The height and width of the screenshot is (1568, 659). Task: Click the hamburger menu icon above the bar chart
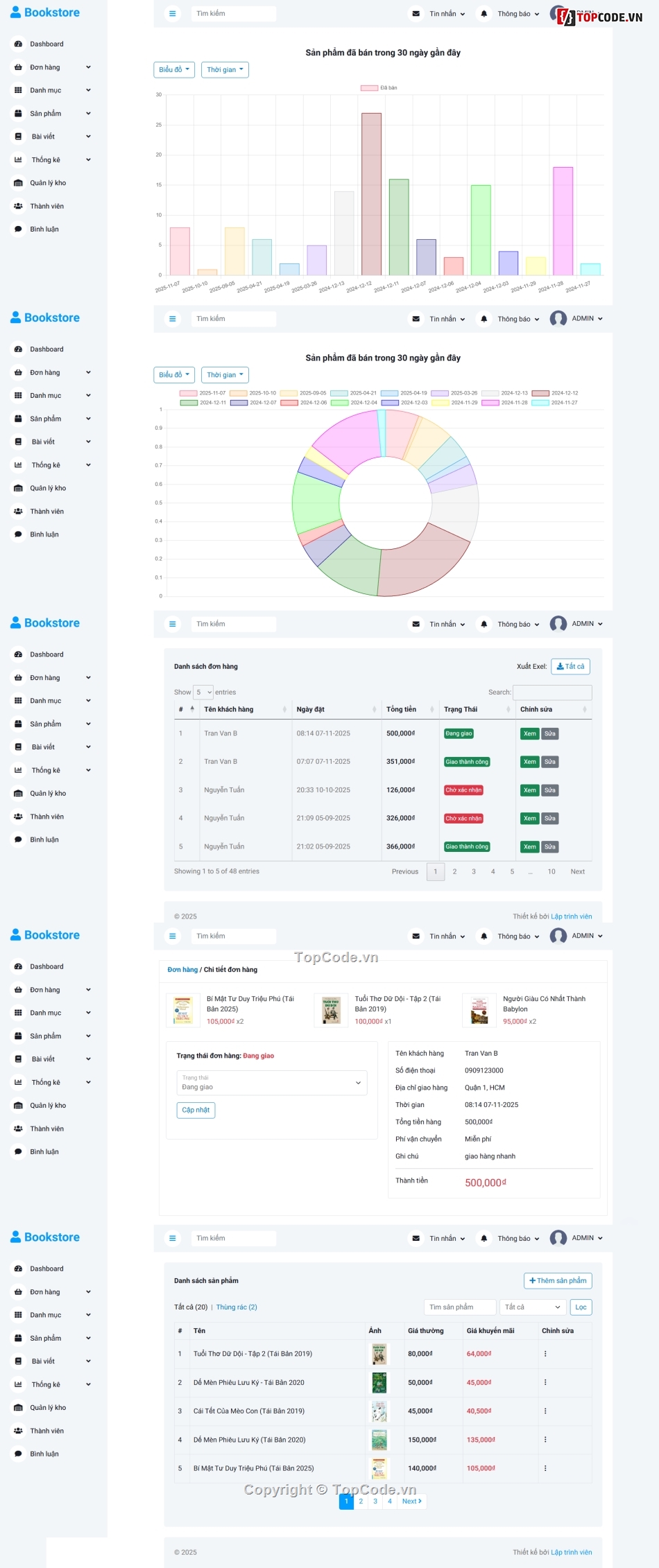tap(173, 14)
